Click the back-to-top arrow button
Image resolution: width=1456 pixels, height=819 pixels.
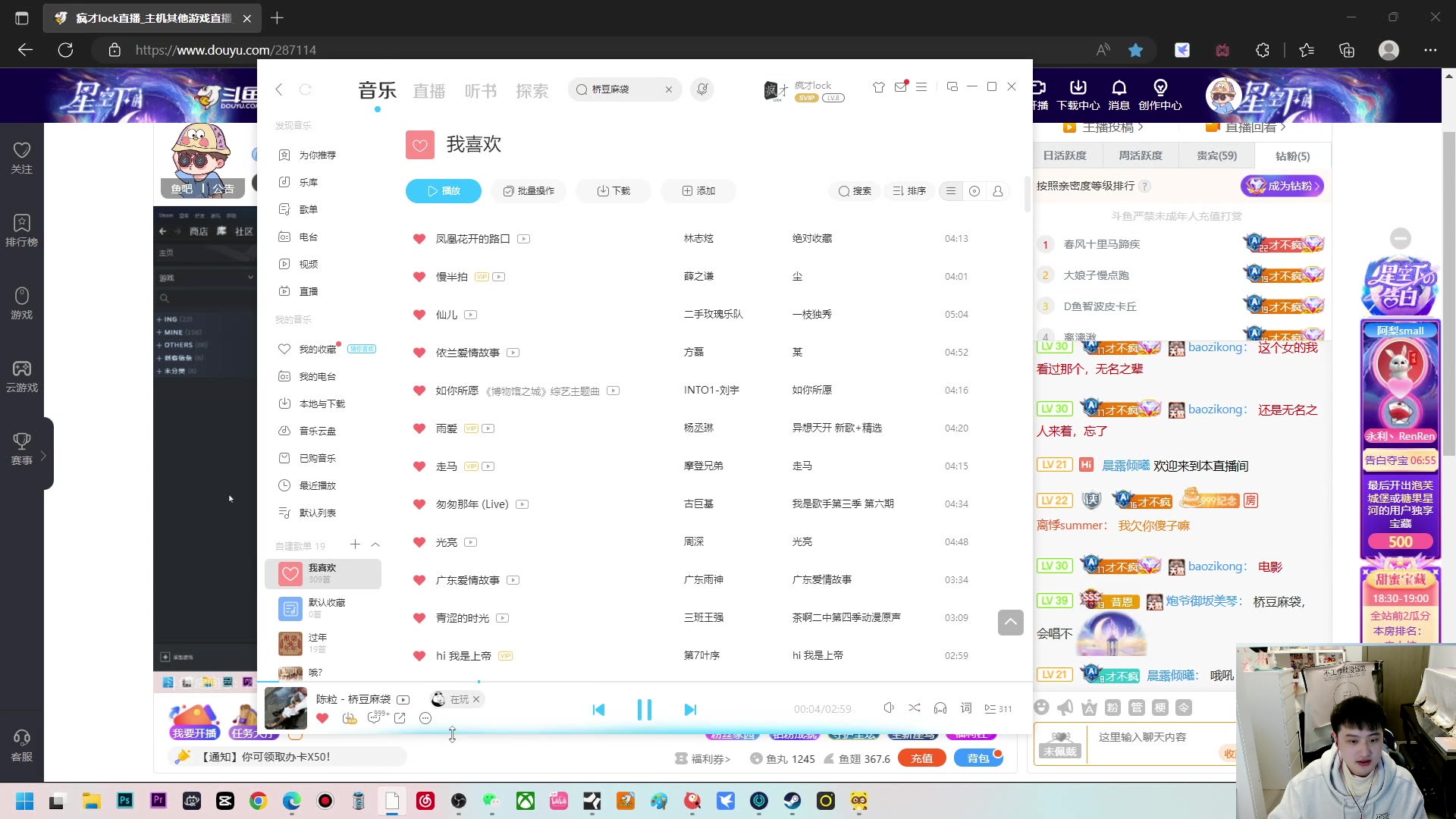coord(1011,623)
